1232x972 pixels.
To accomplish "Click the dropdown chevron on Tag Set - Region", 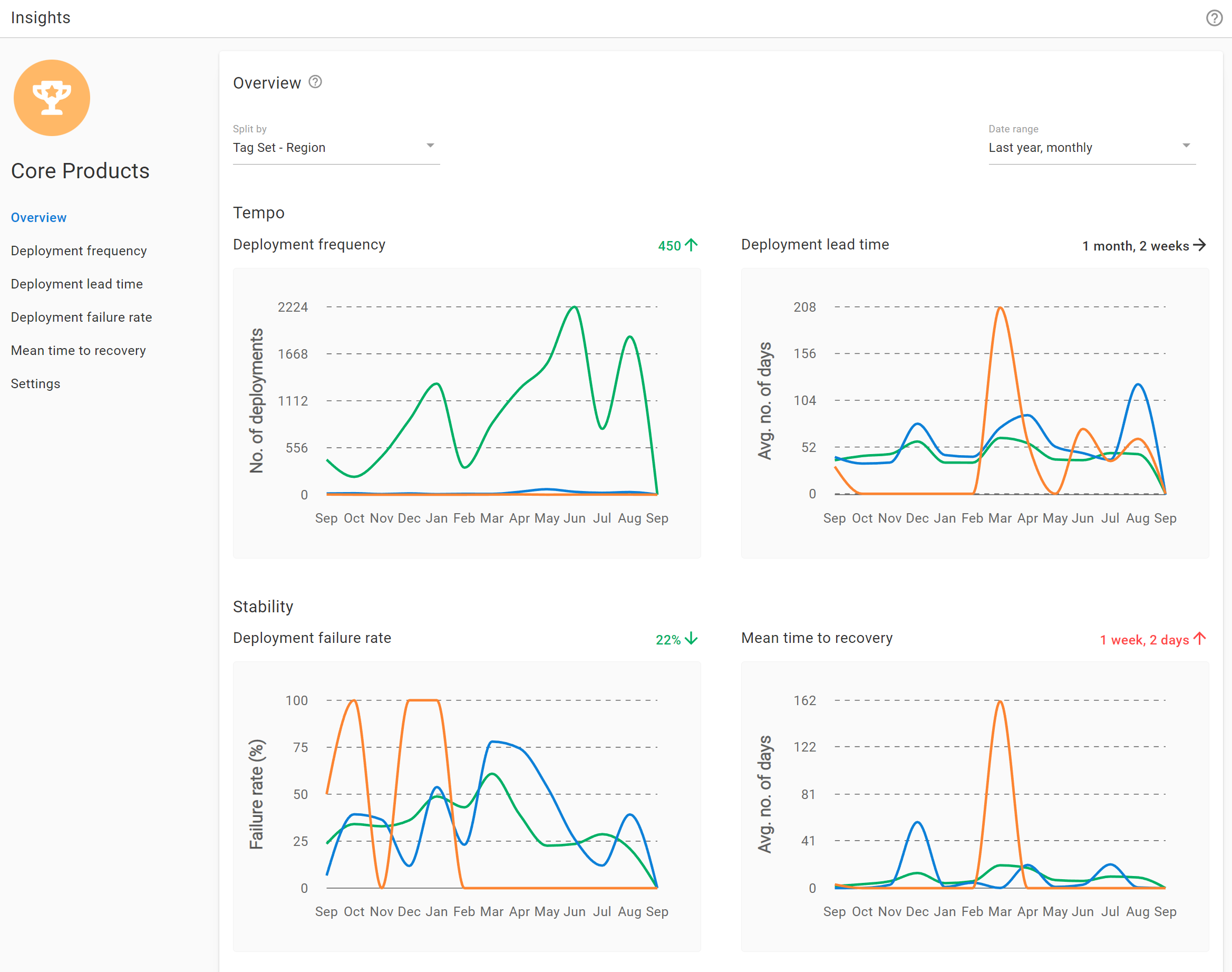I will tap(431, 146).
